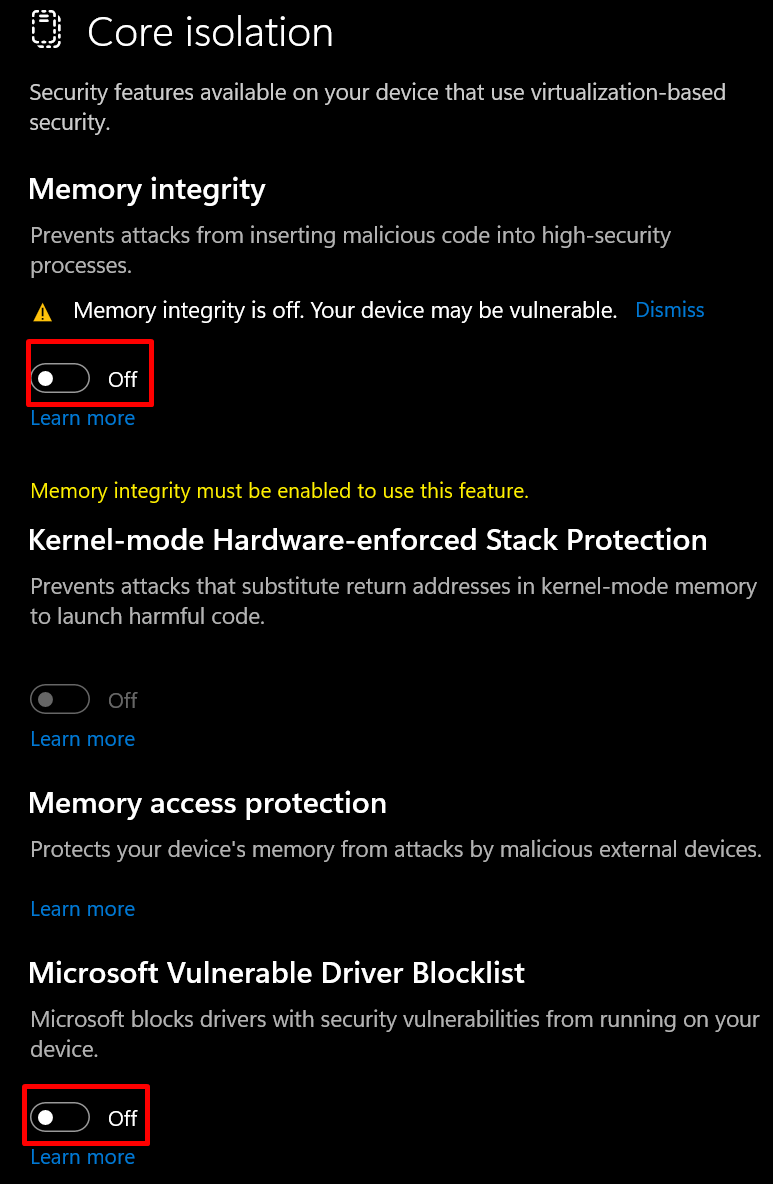
Task: Open Learn more under Kernel-mode Stack Protection
Action: tap(82, 739)
